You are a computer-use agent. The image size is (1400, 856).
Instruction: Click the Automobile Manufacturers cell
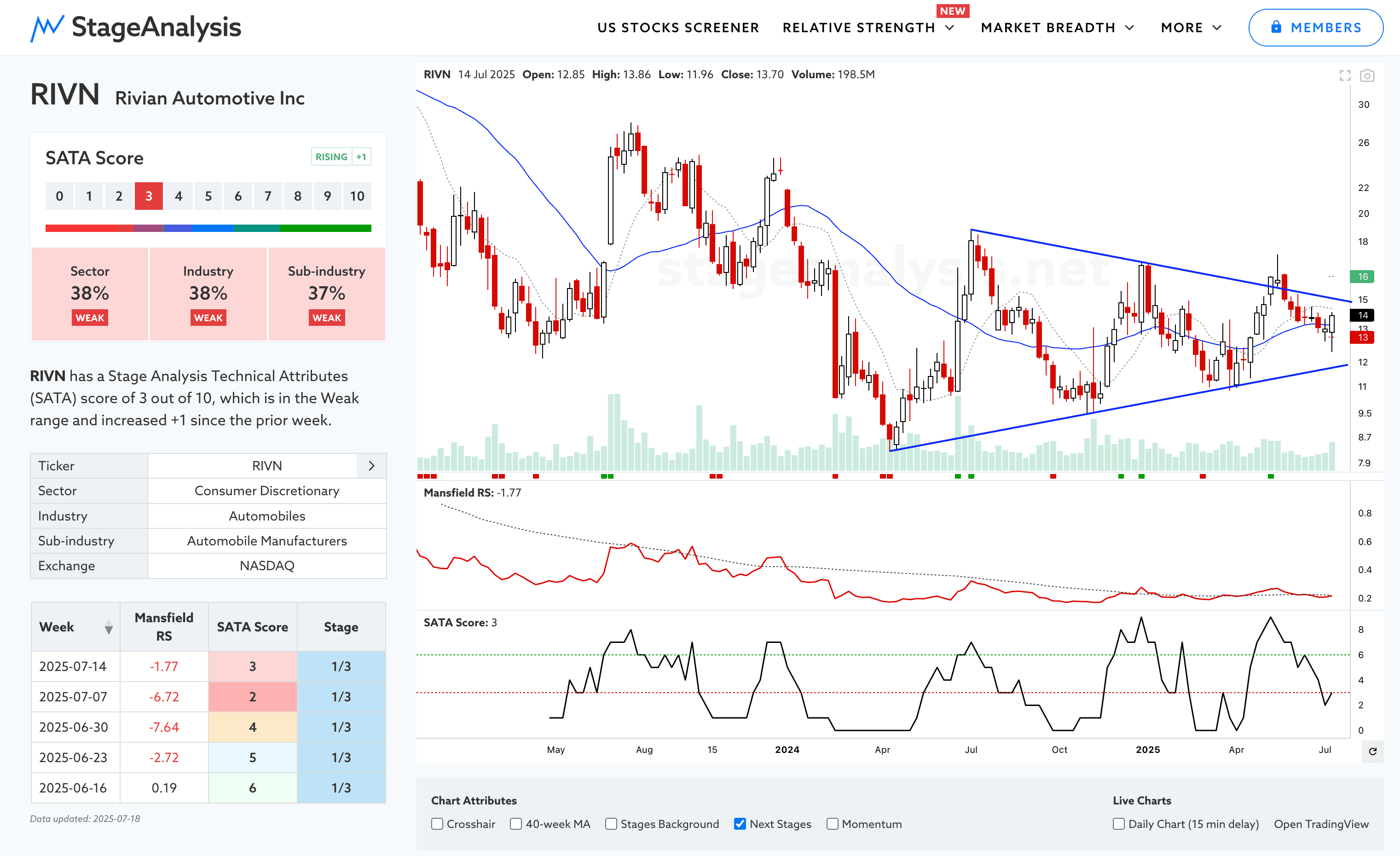point(267,541)
